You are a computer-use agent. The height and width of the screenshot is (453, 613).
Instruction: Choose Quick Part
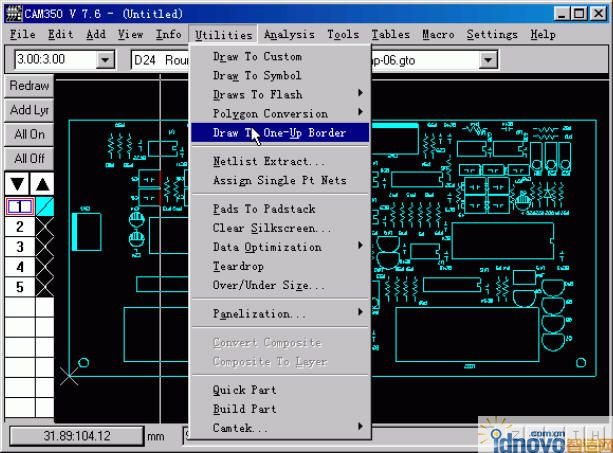[280, 390]
